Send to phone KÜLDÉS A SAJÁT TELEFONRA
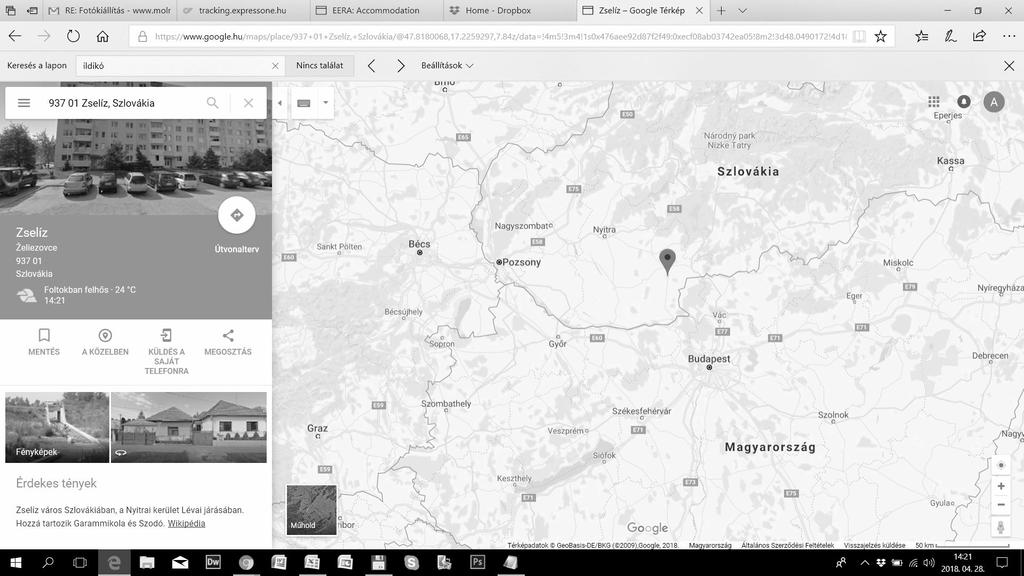 (x=166, y=351)
